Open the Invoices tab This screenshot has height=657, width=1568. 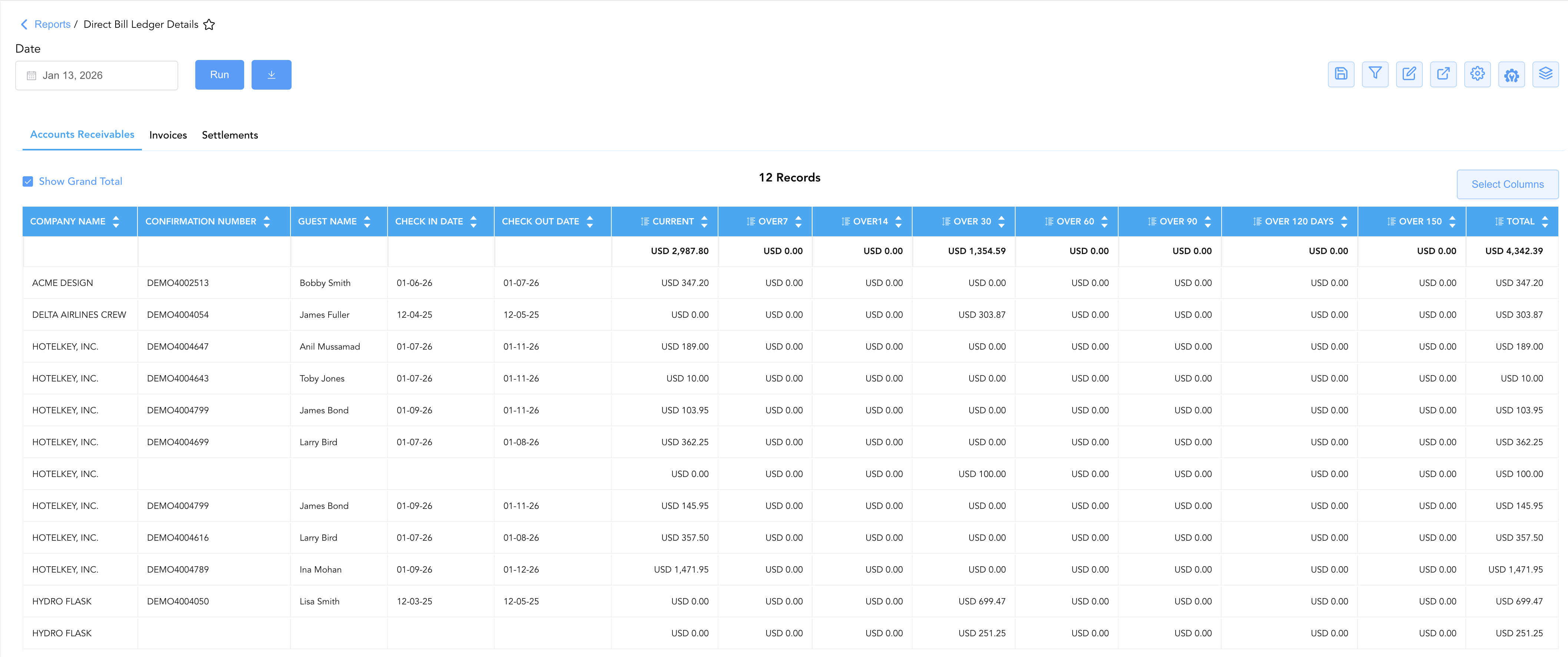[168, 135]
